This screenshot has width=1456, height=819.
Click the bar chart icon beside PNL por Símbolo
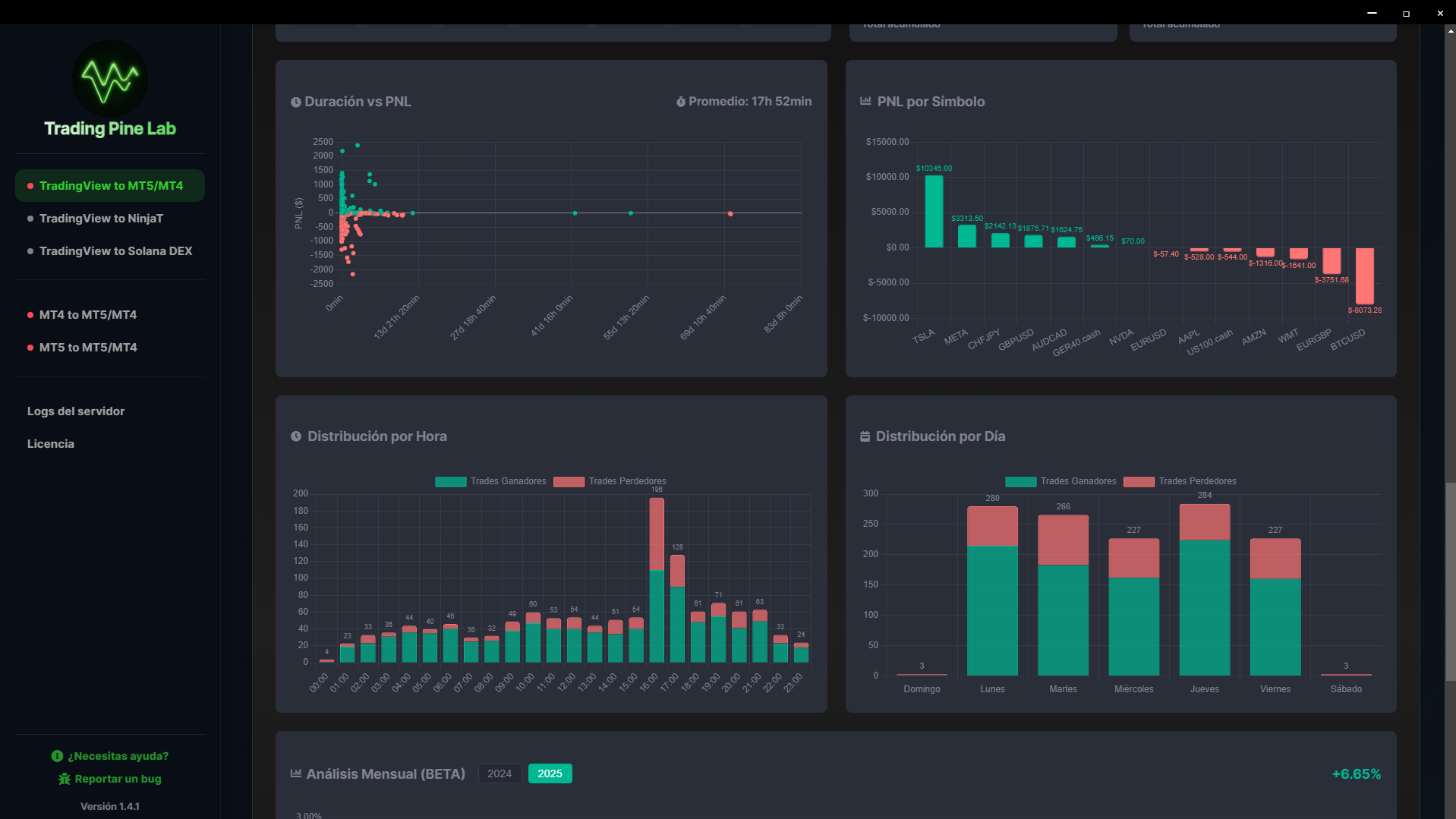click(865, 101)
